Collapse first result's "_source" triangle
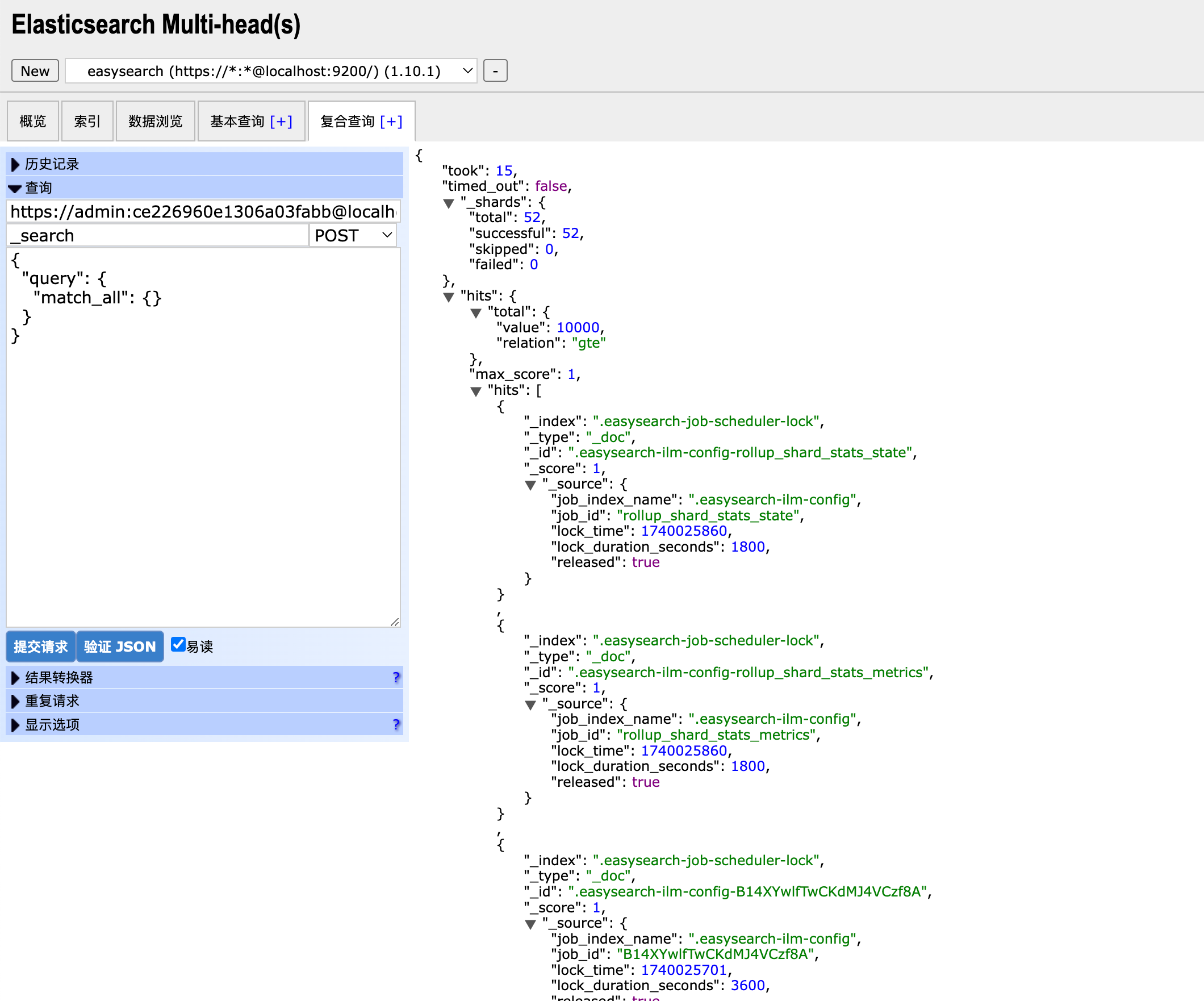 tap(531, 485)
